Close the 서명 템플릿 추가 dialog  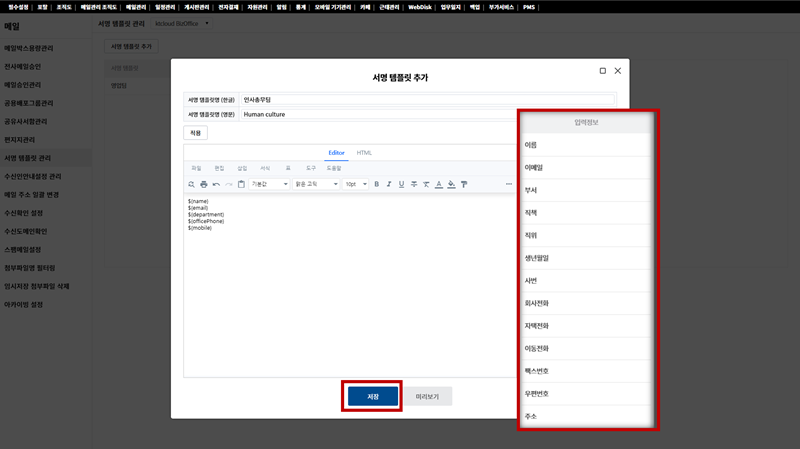coord(618,71)
